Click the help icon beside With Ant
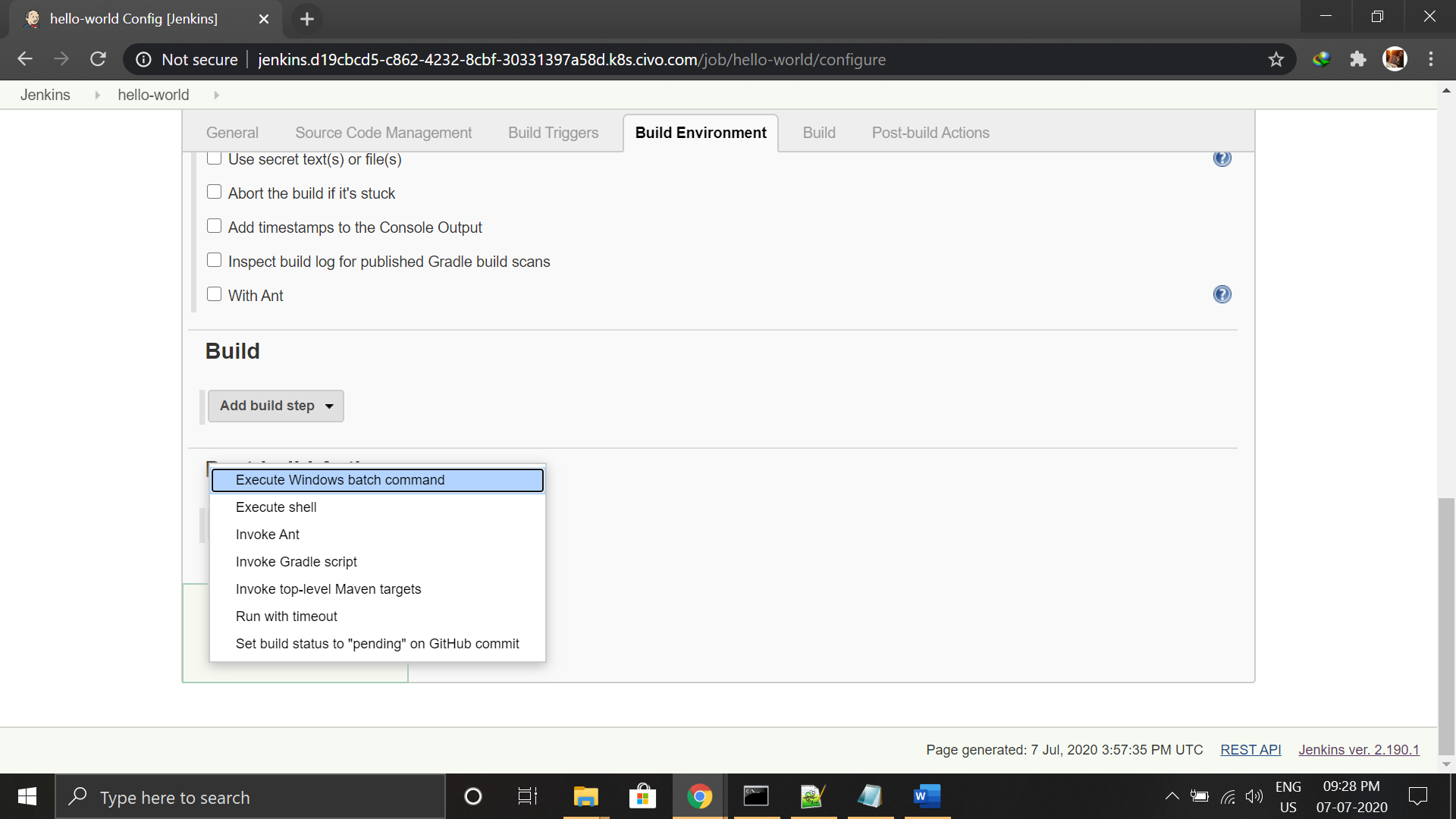 [1222, 294]
